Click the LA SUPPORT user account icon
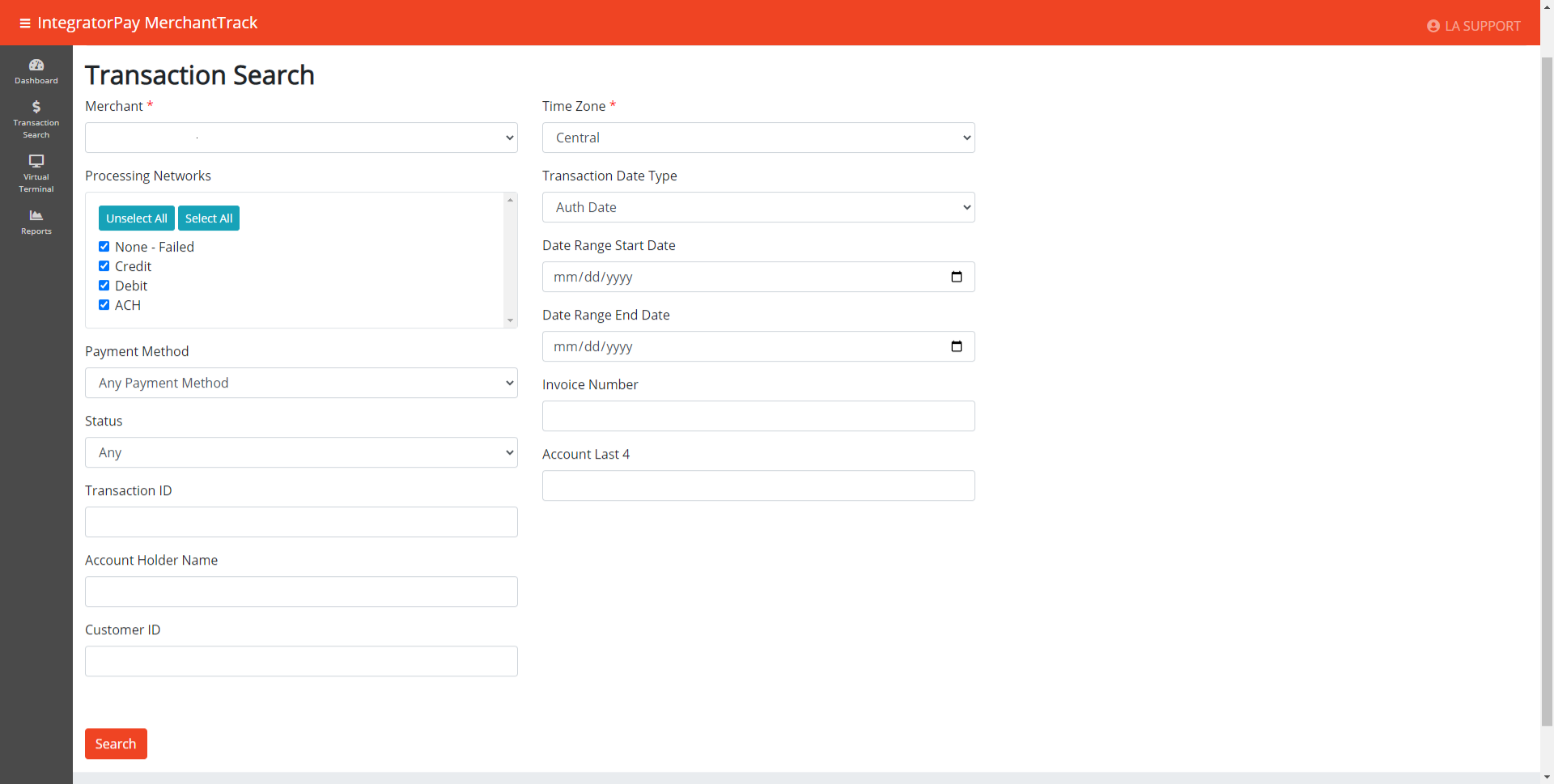This screenshot has height=784, width=1554. pos(1433,26)
